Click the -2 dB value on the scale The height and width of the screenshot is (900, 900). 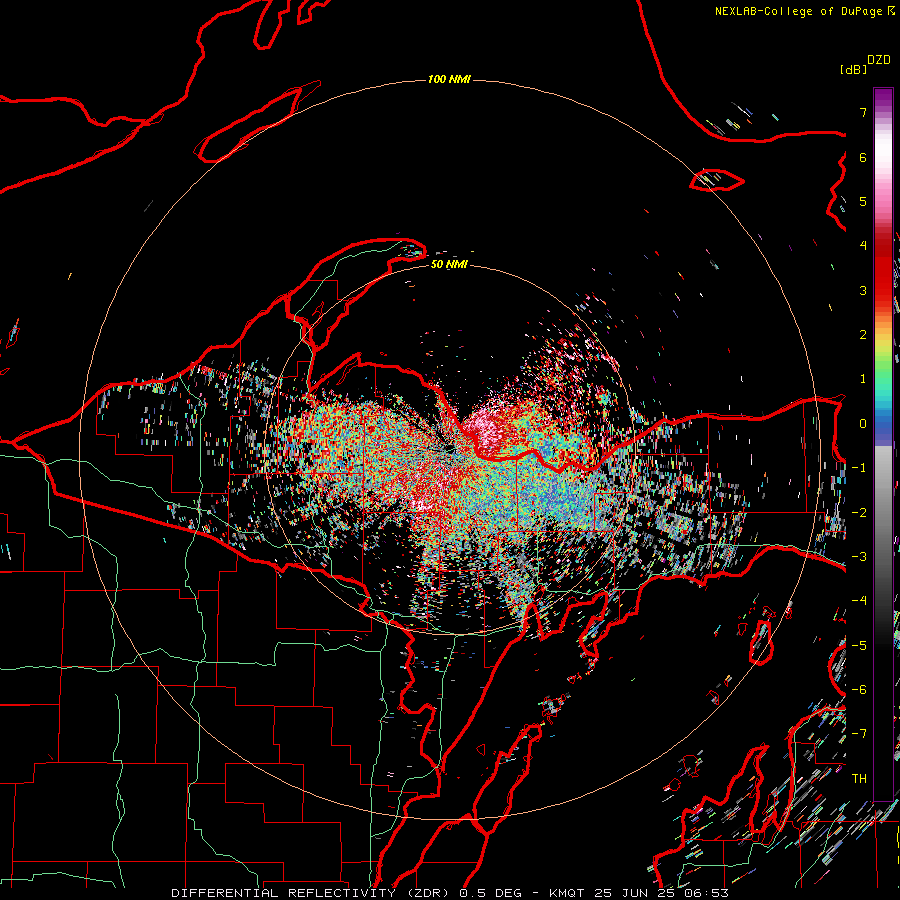coord(859,513)
